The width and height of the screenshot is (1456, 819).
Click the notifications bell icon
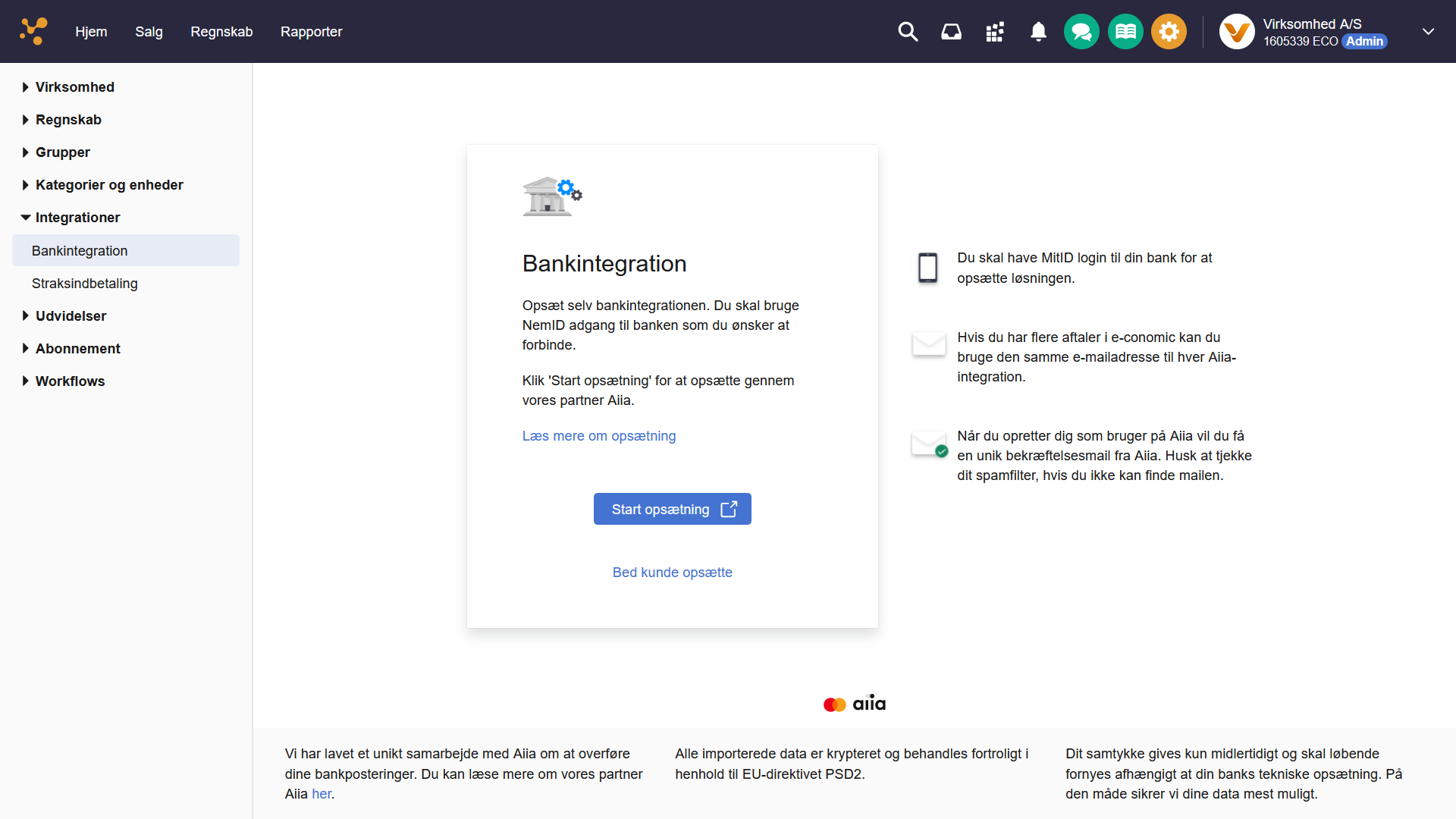pos(1038,32)
